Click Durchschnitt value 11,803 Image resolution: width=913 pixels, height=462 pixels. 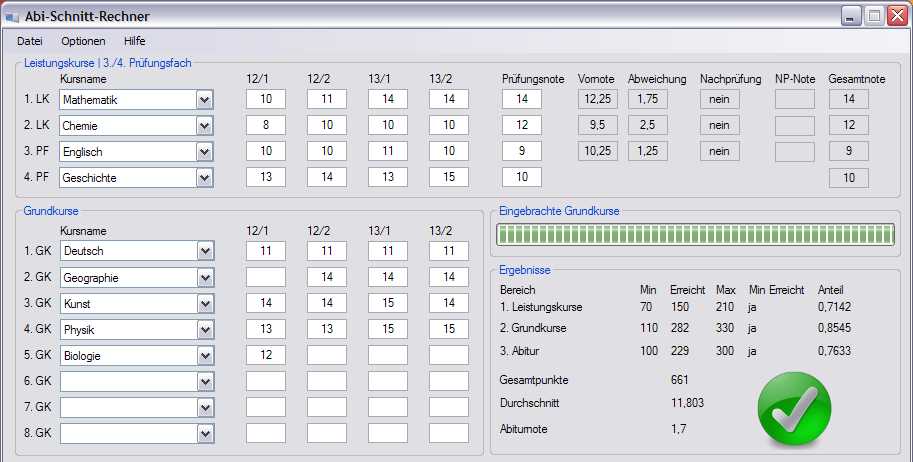[x=687, y=403]
